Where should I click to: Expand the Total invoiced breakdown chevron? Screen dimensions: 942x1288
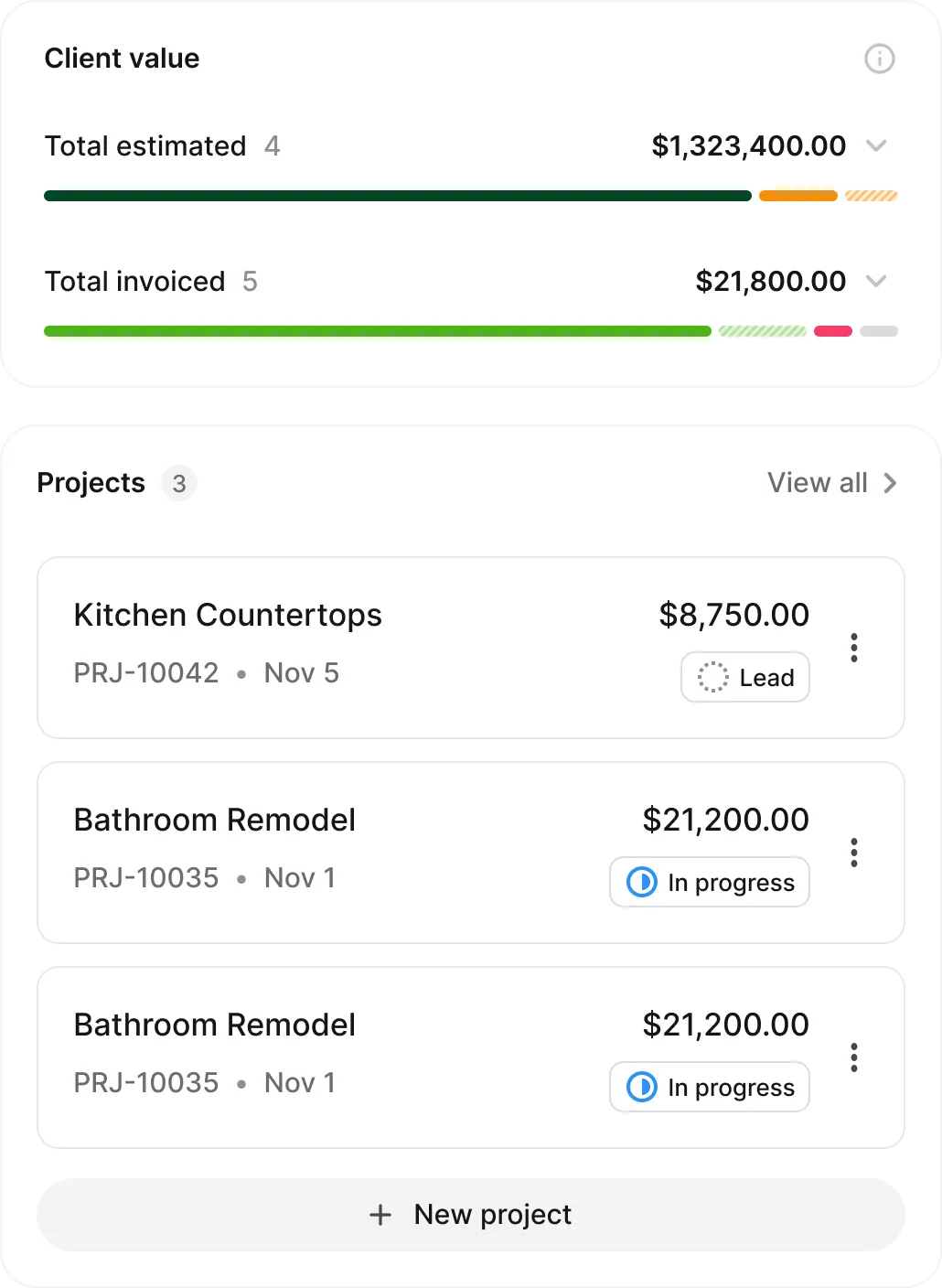coord(876,282)
